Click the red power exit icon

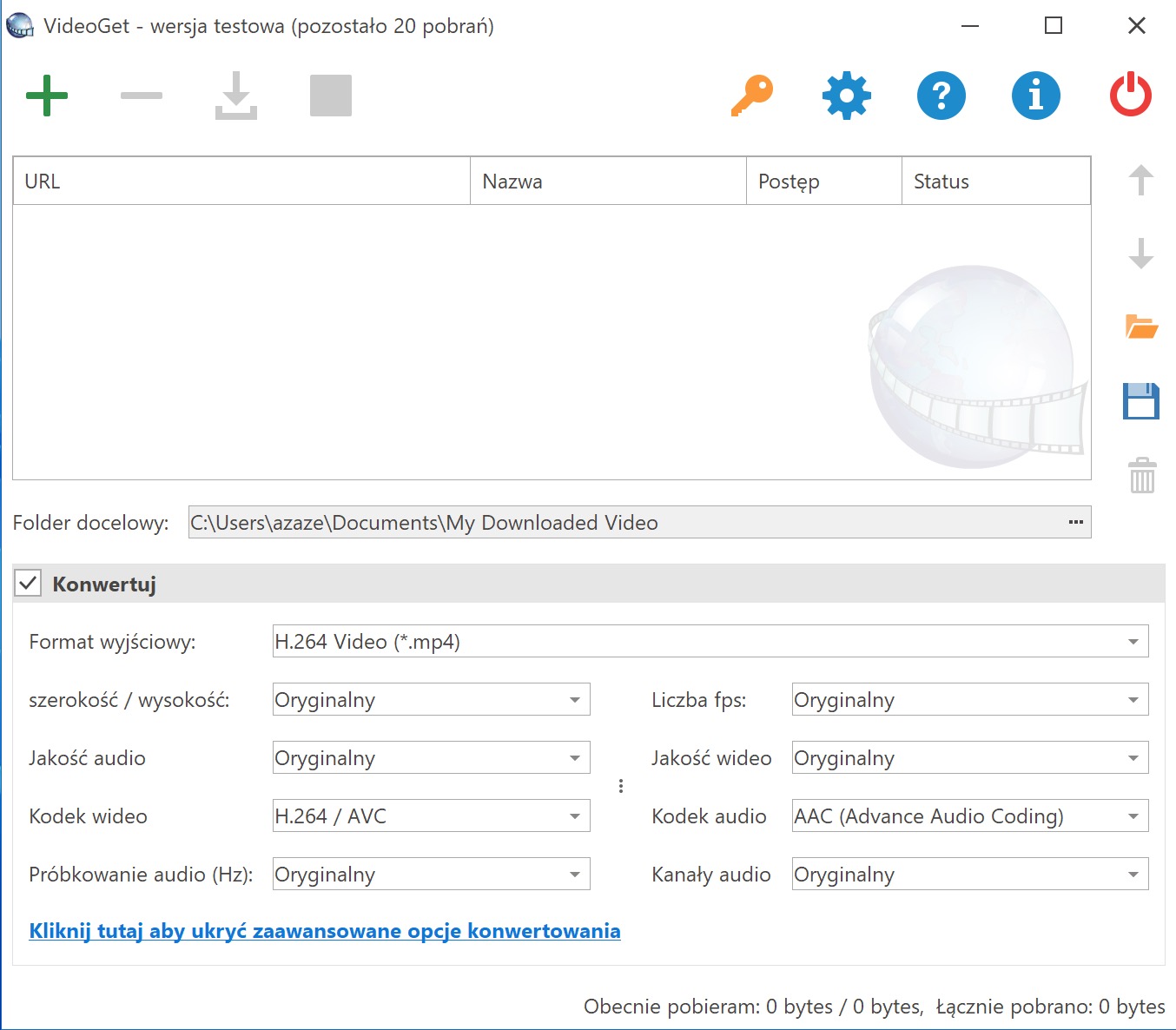point(1131,96)
